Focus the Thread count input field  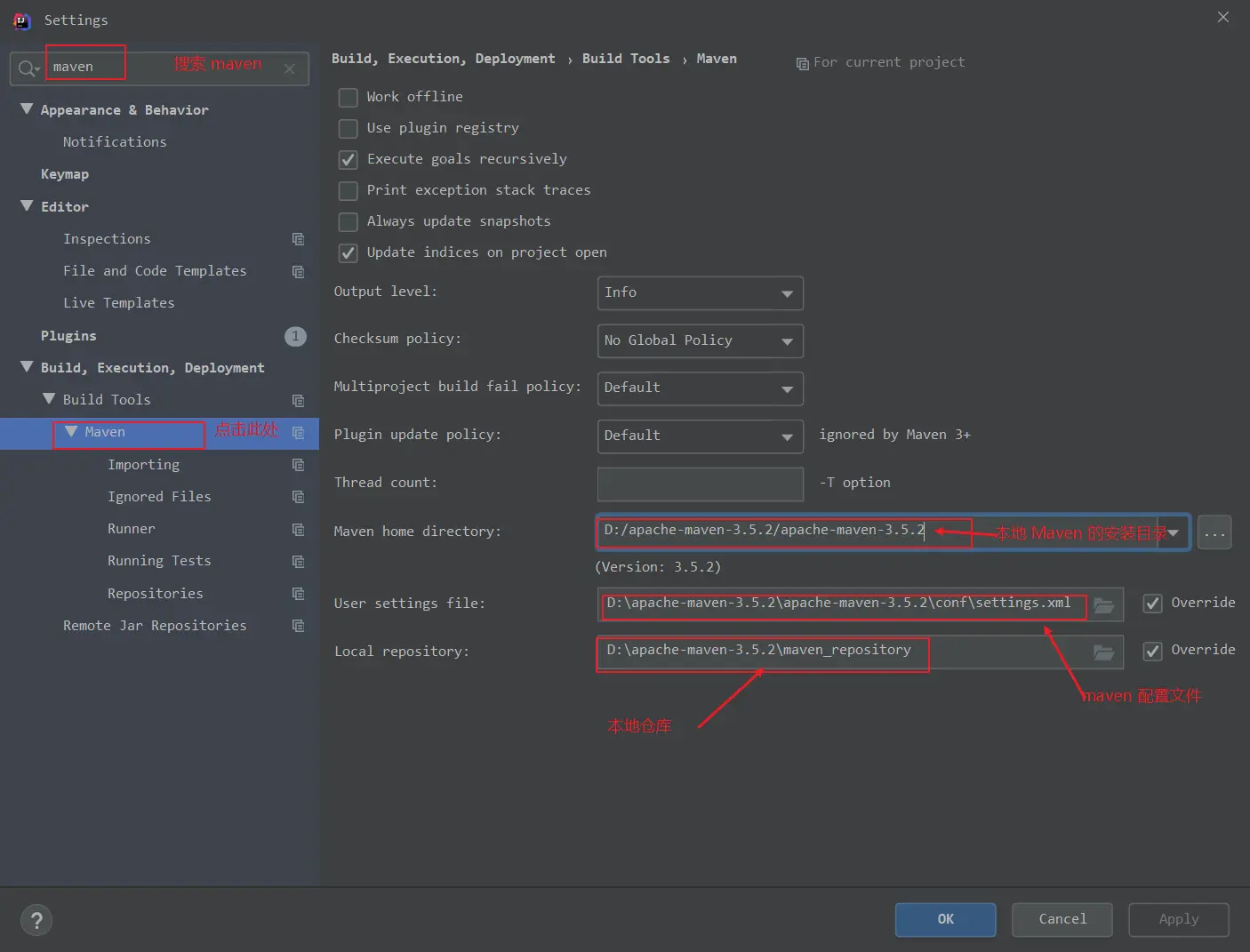pos(701,484)
